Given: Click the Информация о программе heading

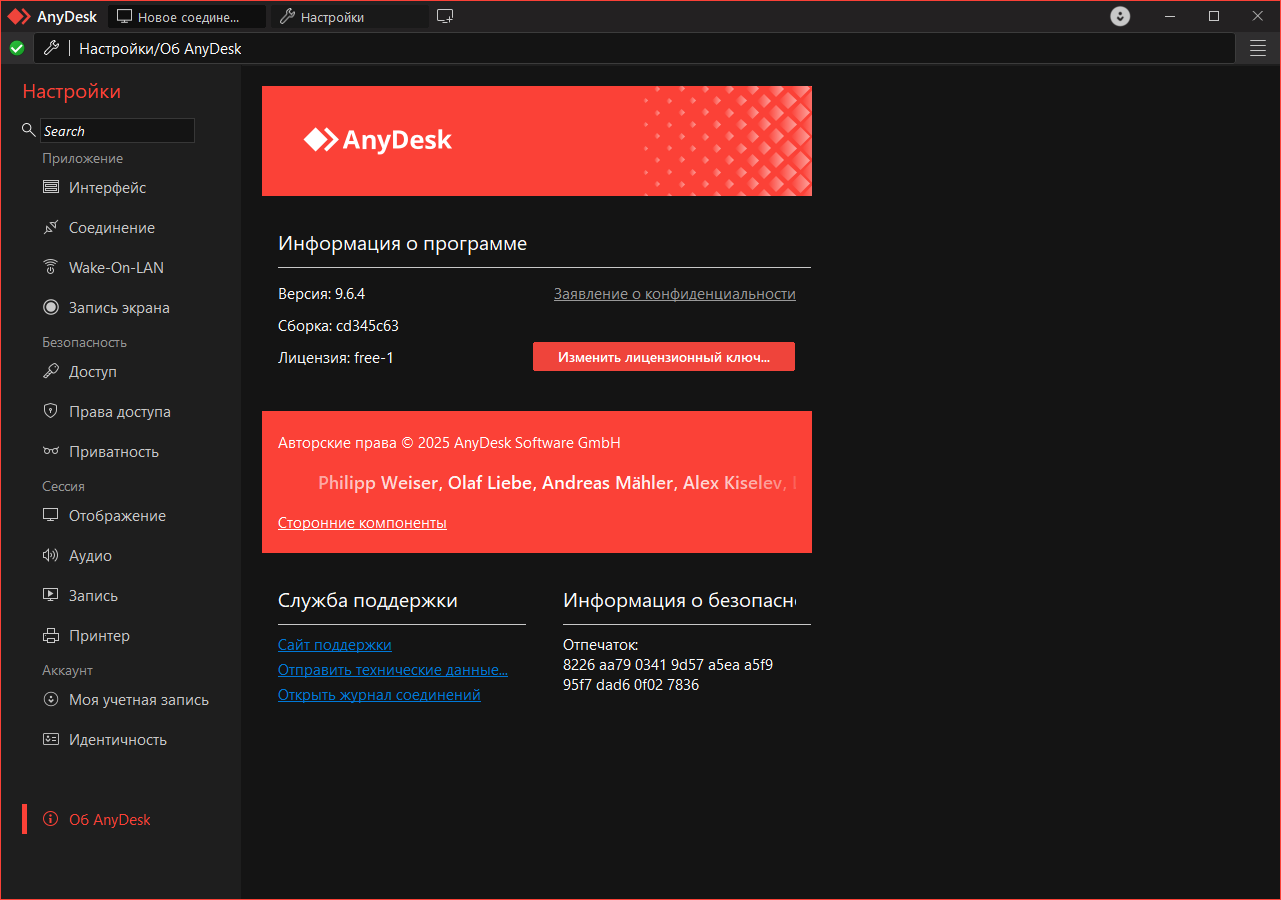Looking at the screenshot, I should [402, 244].
